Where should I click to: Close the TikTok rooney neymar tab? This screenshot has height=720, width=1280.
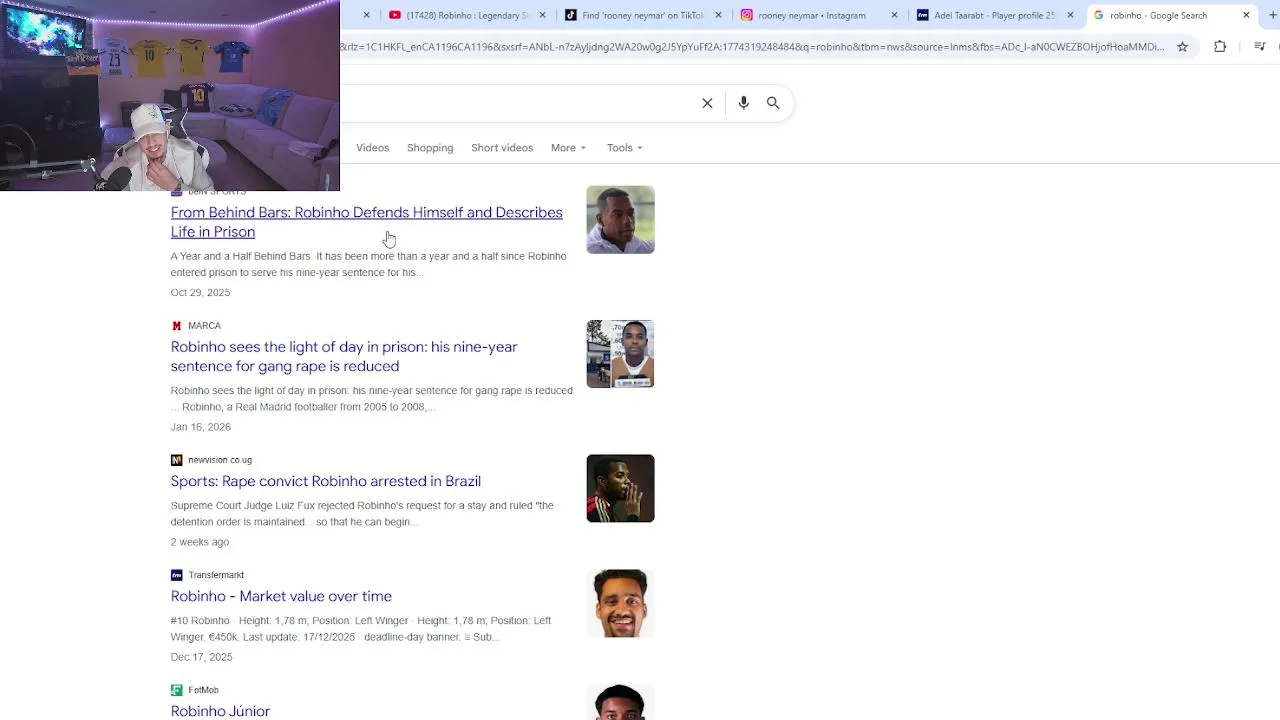click(719, 15)
